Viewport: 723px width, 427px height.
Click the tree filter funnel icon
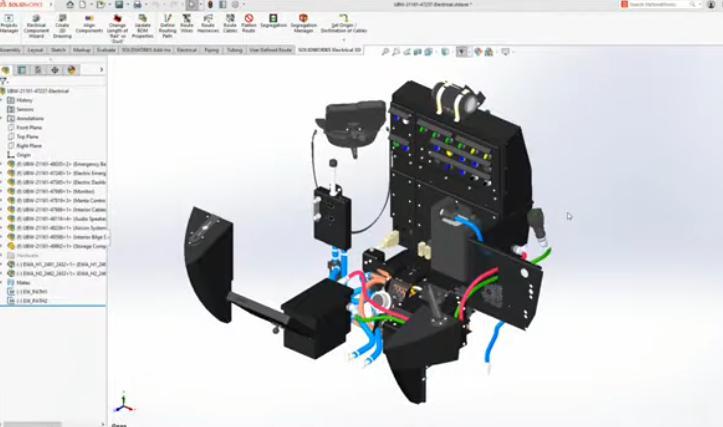coord(4,81)
